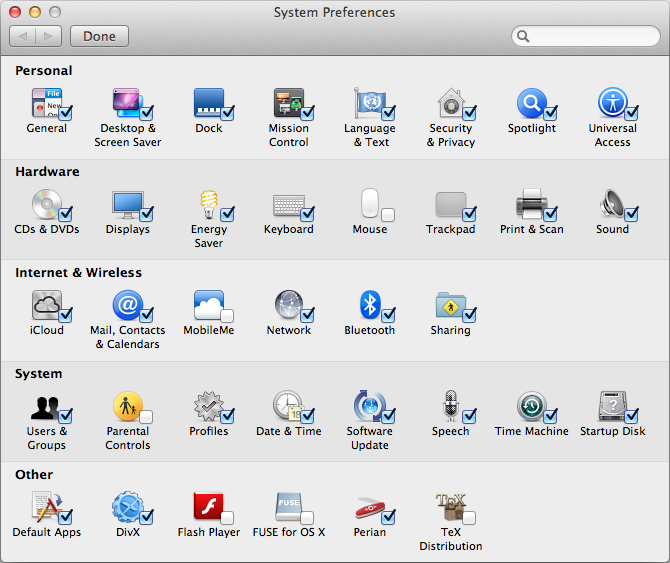Open the General preference pane icon
This screenshot has height=563, width=670.
(47, 103)
